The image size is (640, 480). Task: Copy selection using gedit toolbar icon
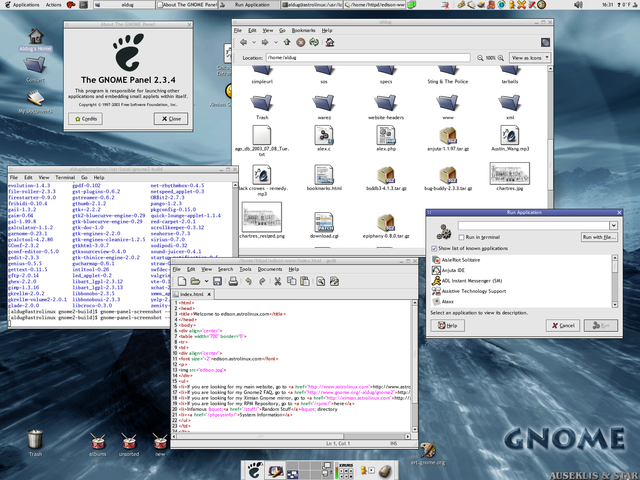291,281
